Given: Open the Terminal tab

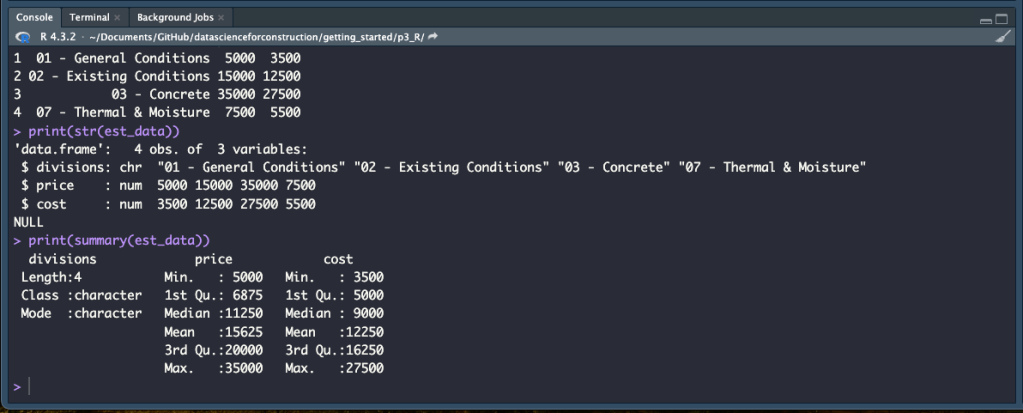Looking at the screenshot, I should coord(88,19).
